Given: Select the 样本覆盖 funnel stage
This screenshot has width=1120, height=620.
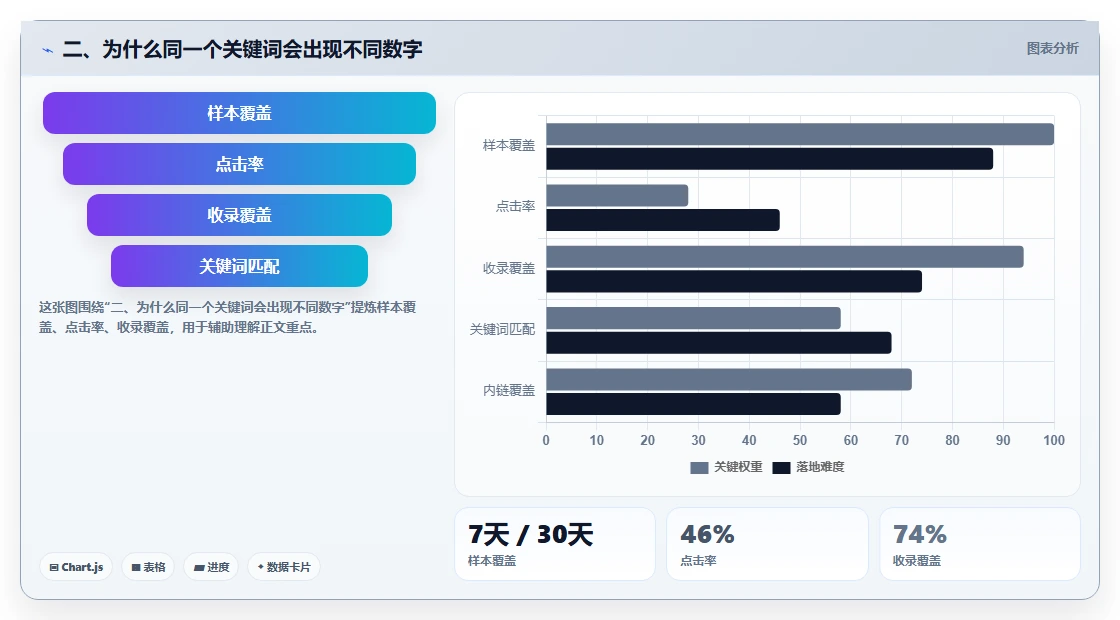Looking at the screenshot, I should pyautogui.click(x=239, y=113).
